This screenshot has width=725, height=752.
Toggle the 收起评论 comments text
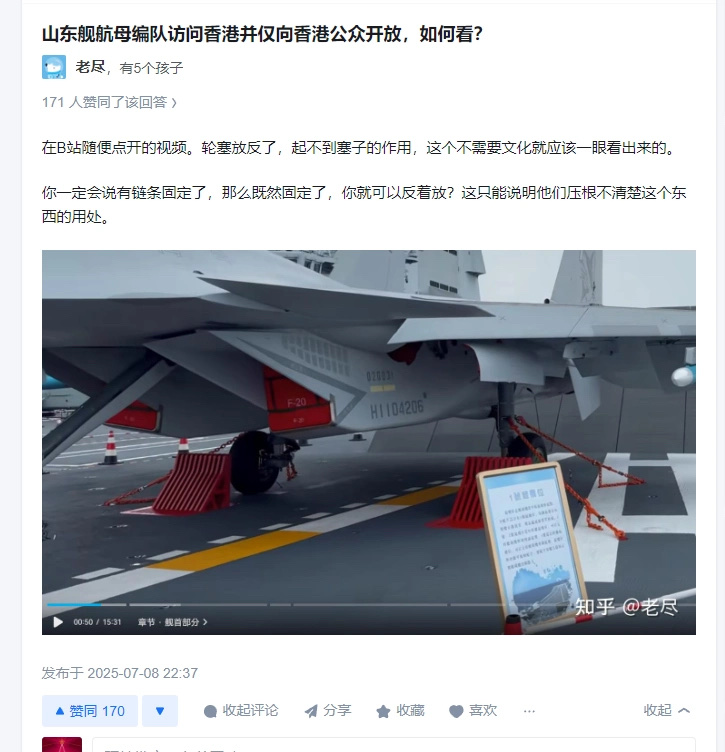tap(250, 711)
